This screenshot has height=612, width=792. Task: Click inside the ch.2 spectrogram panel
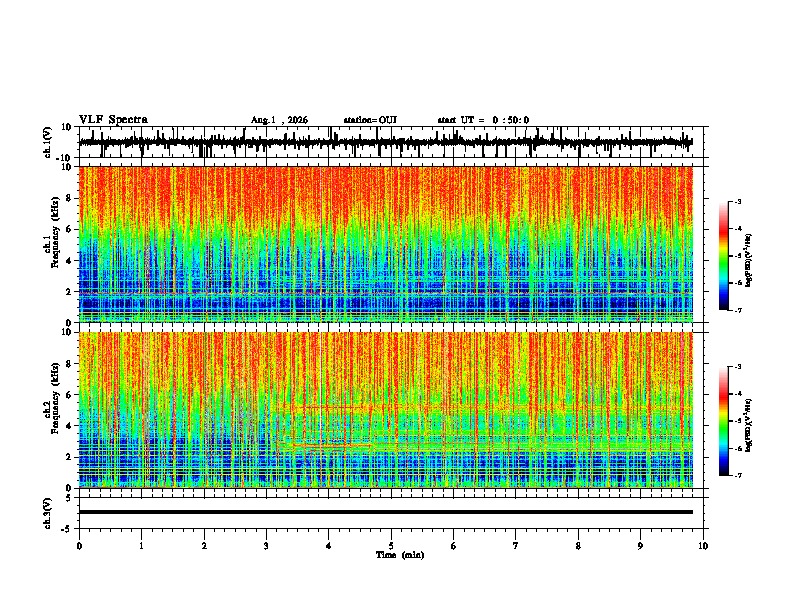[386, 410]
